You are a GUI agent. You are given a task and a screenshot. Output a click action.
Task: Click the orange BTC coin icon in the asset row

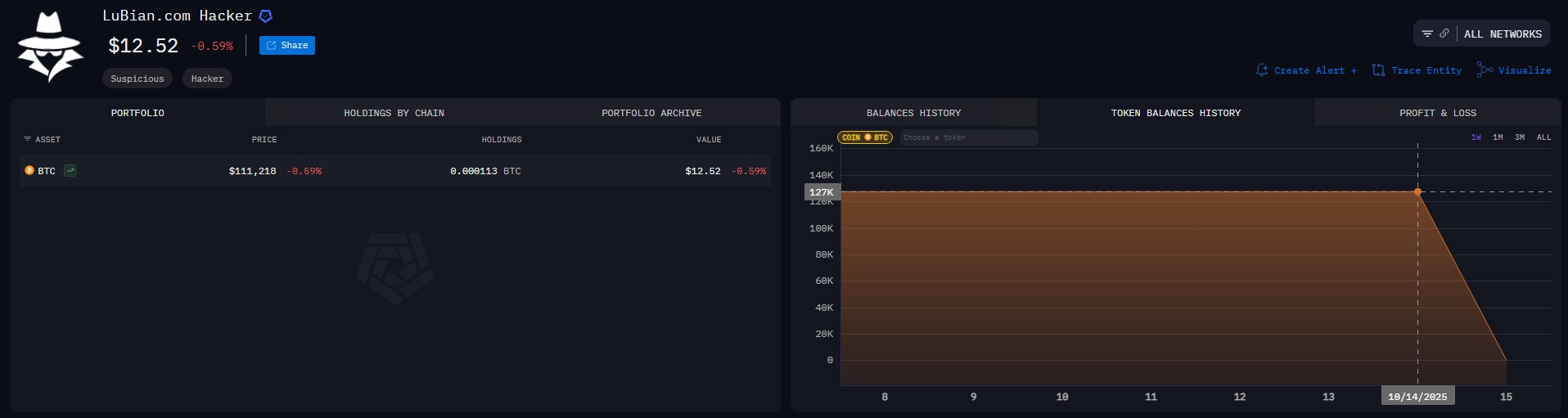pos(29,171)
